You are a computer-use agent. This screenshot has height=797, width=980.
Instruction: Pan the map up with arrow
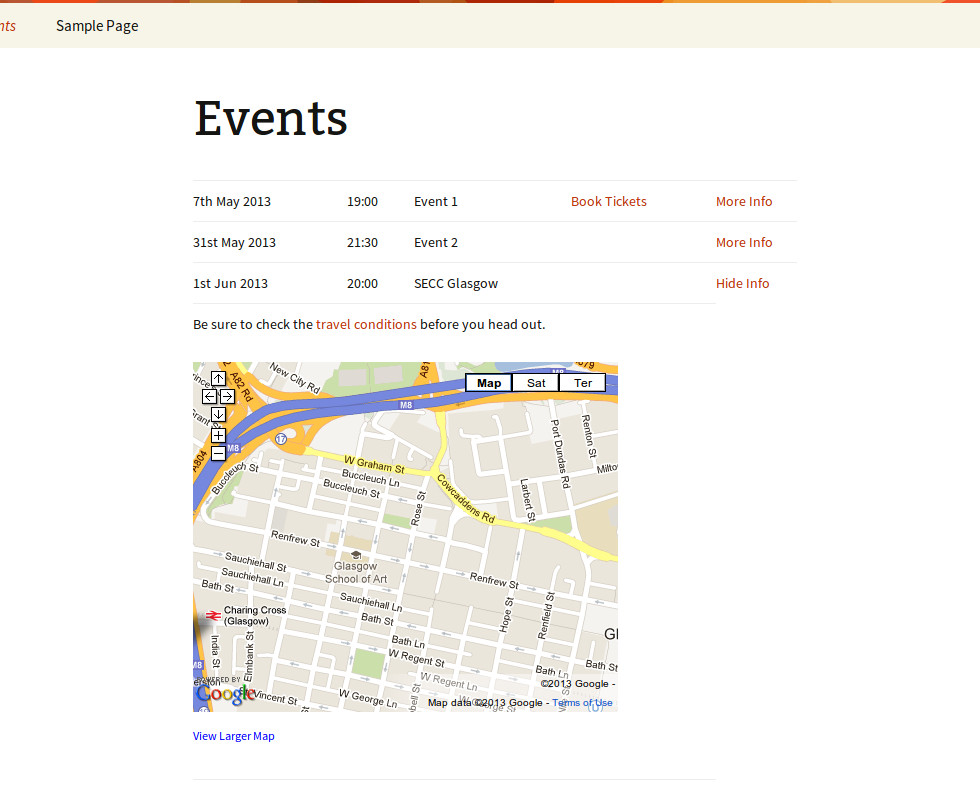[x=218, y=379]
